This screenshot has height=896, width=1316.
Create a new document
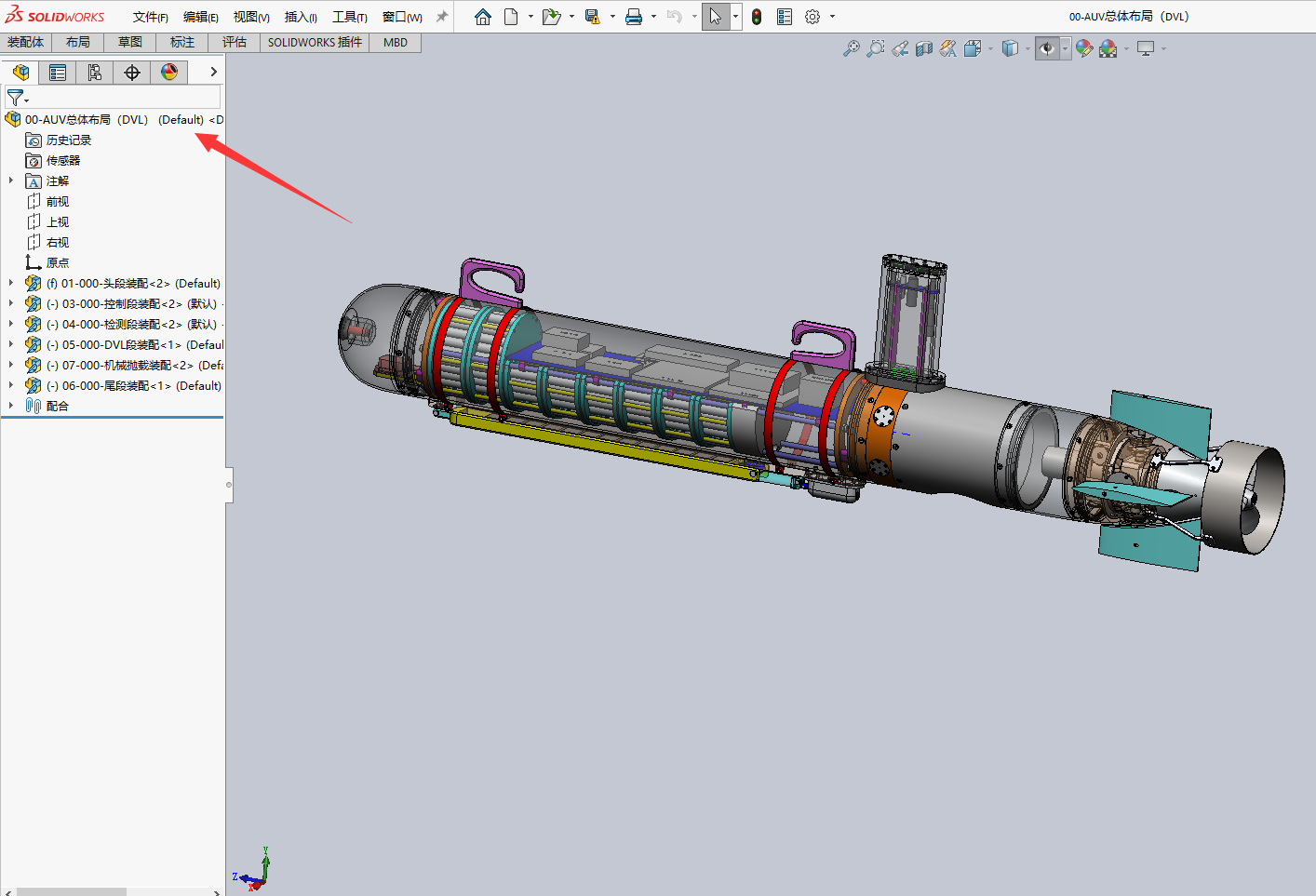click(511, 17)
